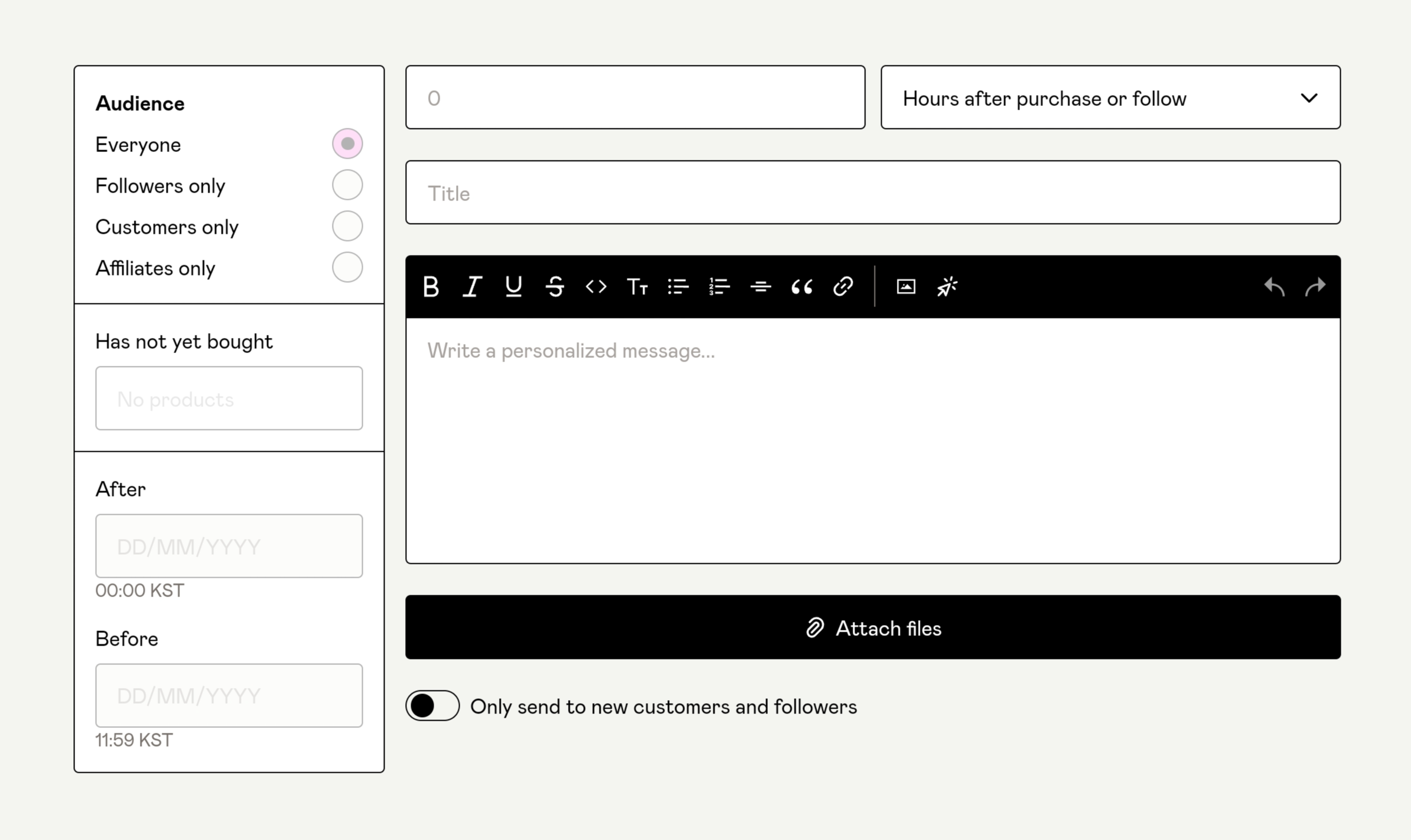
Task: Open Hours after purchase or follow dropdown
Action: (1110, 98)
